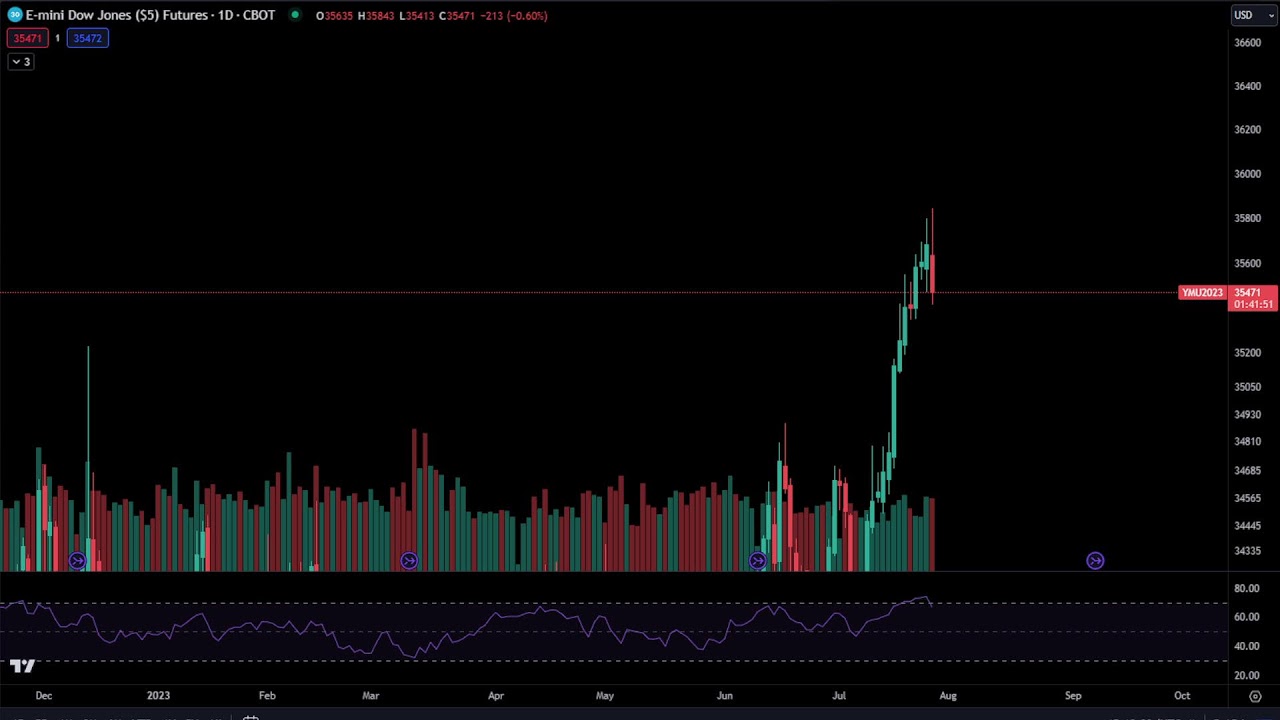Click the high value H35843
Image resolution: width=1280 pixels, height=720 pixels.
[x=376, y=16]
